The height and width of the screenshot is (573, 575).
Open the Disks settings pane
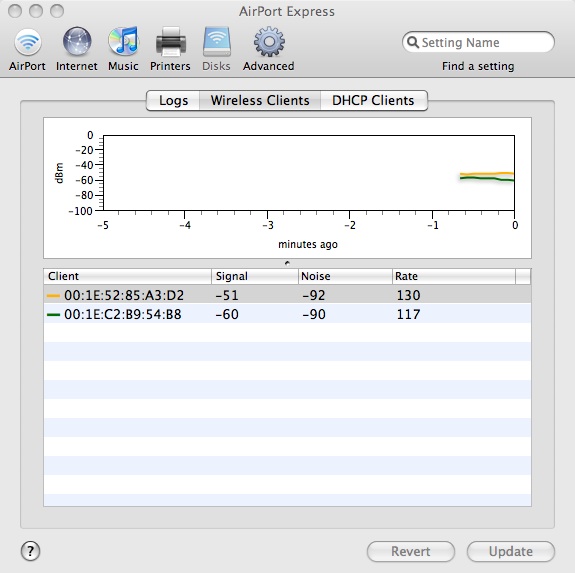[216, 49]
